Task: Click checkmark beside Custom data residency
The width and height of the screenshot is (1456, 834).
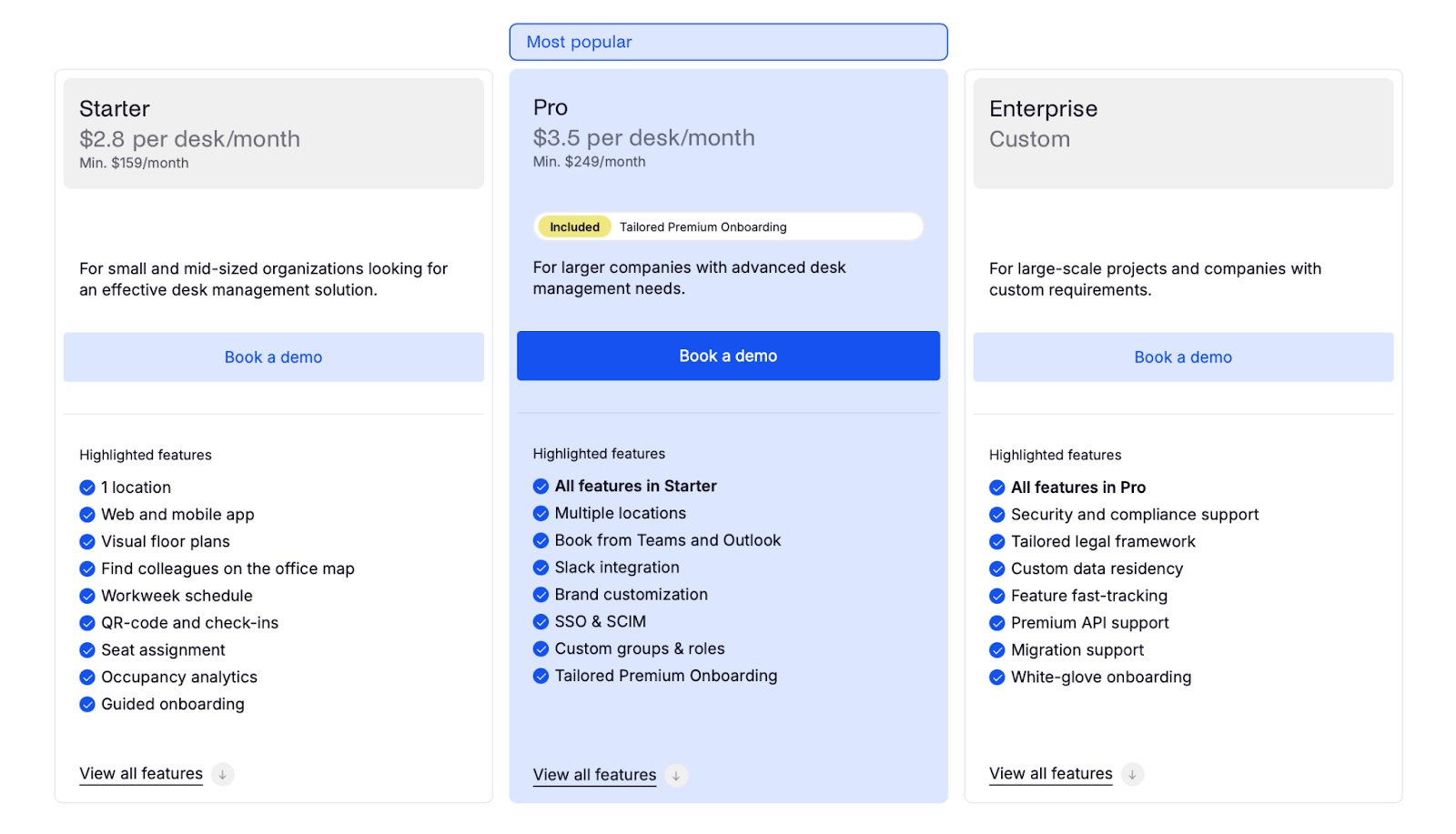Action: pyautogui.click(x=997, y=569)
